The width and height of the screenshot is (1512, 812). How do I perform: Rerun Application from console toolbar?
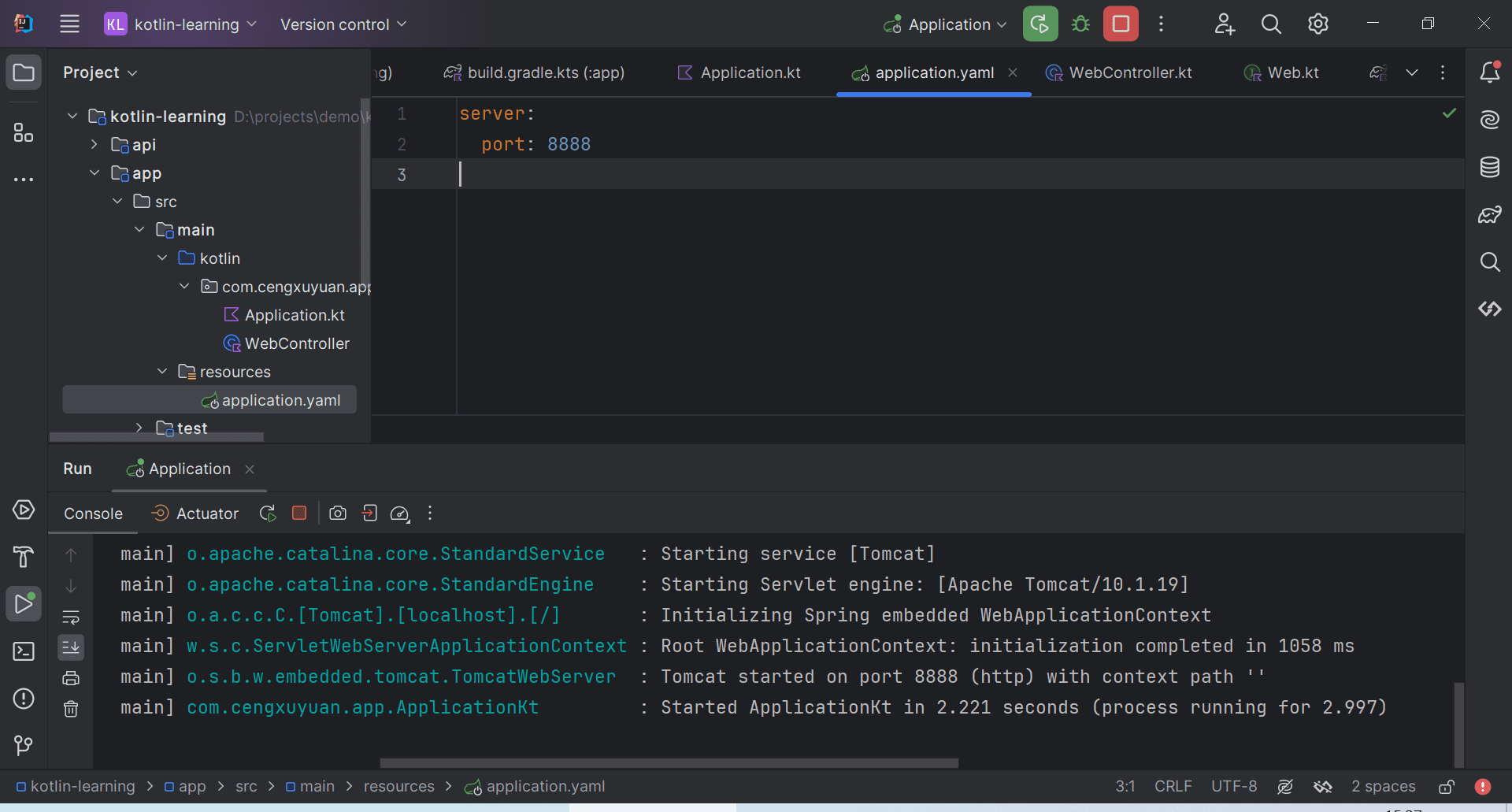click(268, 514)
